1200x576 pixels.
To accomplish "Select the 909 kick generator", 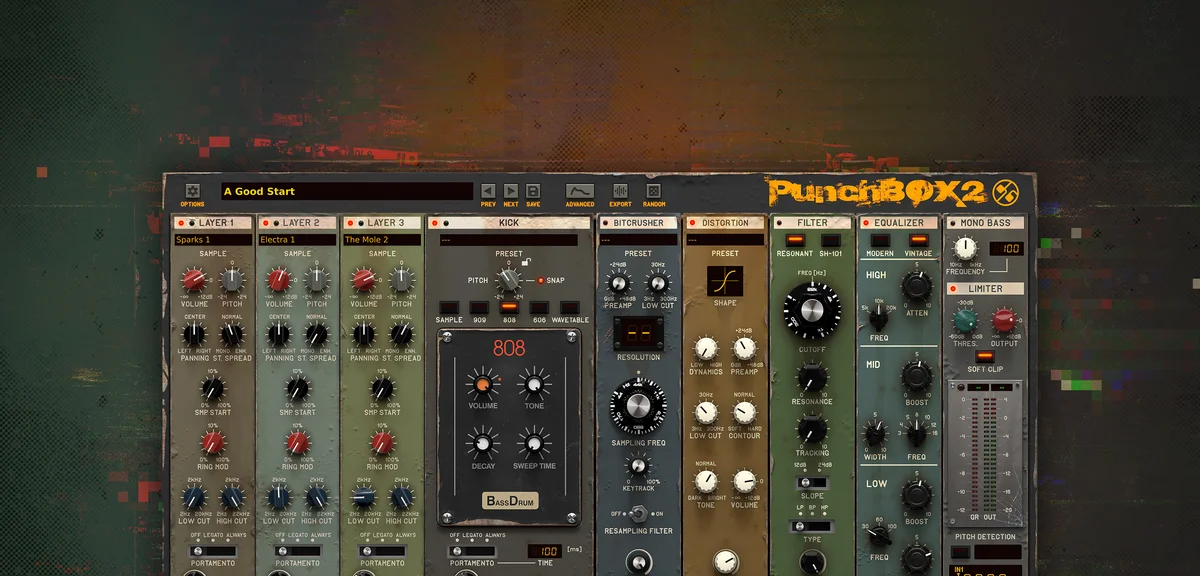I will coord(479,308).
